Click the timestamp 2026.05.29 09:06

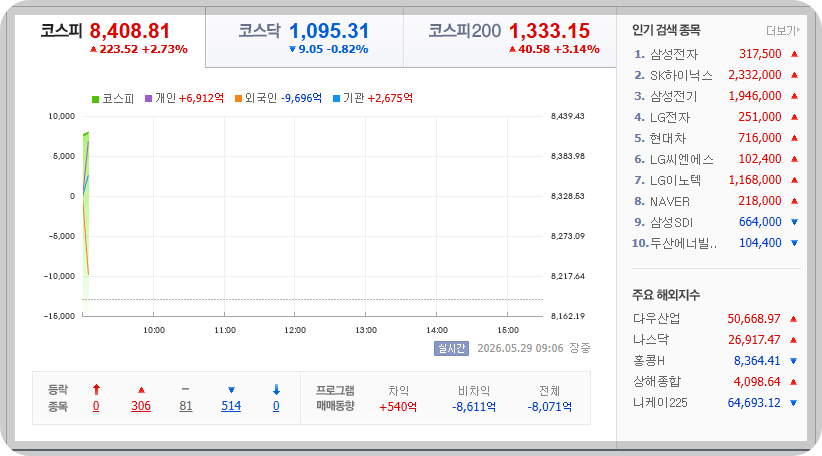pyautogui.click(x=520, y=349)
